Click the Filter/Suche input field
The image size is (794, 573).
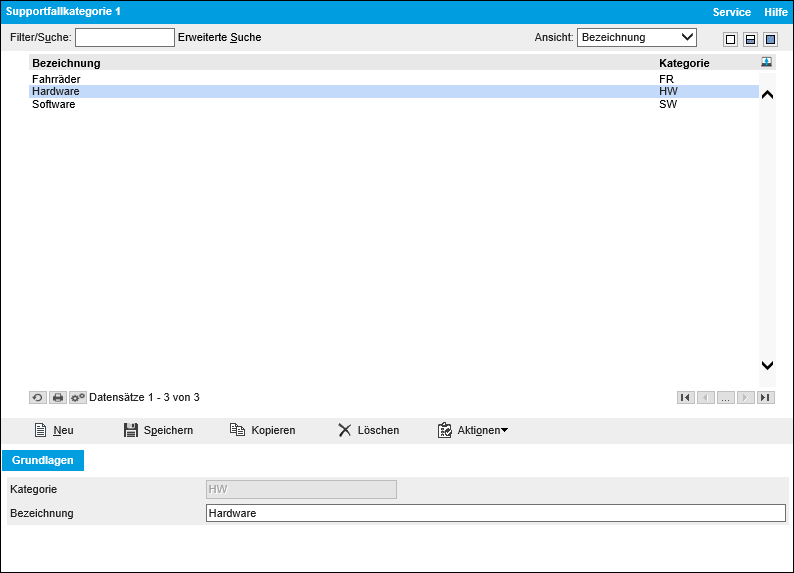(125, 38)
